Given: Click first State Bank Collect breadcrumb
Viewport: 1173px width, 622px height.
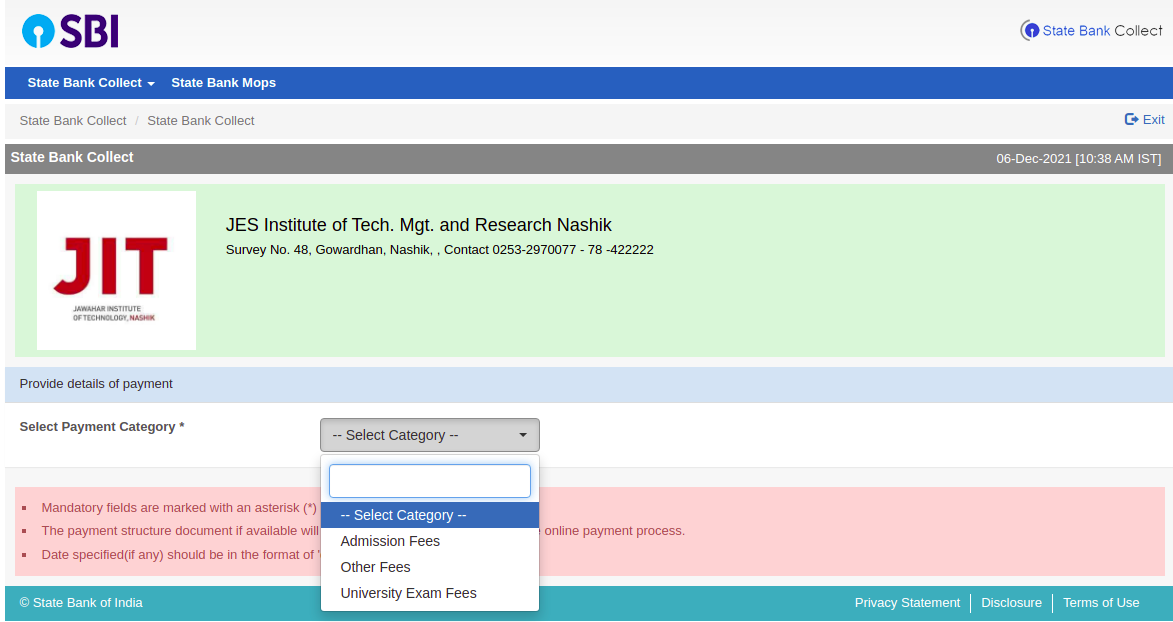Looking at the screenshot, I should point(73,121).
